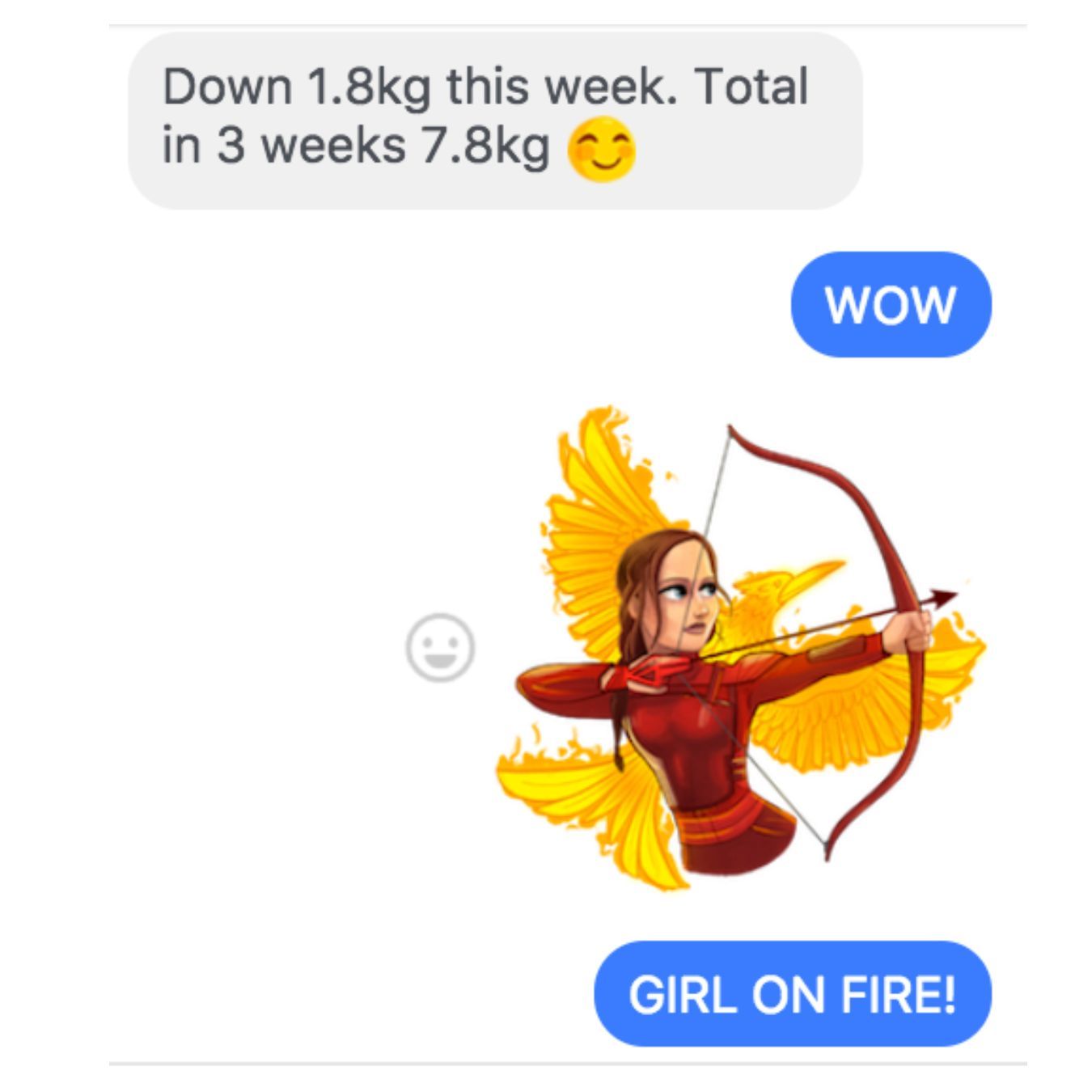
Task: Click the words "3 weeks" in the message
Action: tap(311, 146)
